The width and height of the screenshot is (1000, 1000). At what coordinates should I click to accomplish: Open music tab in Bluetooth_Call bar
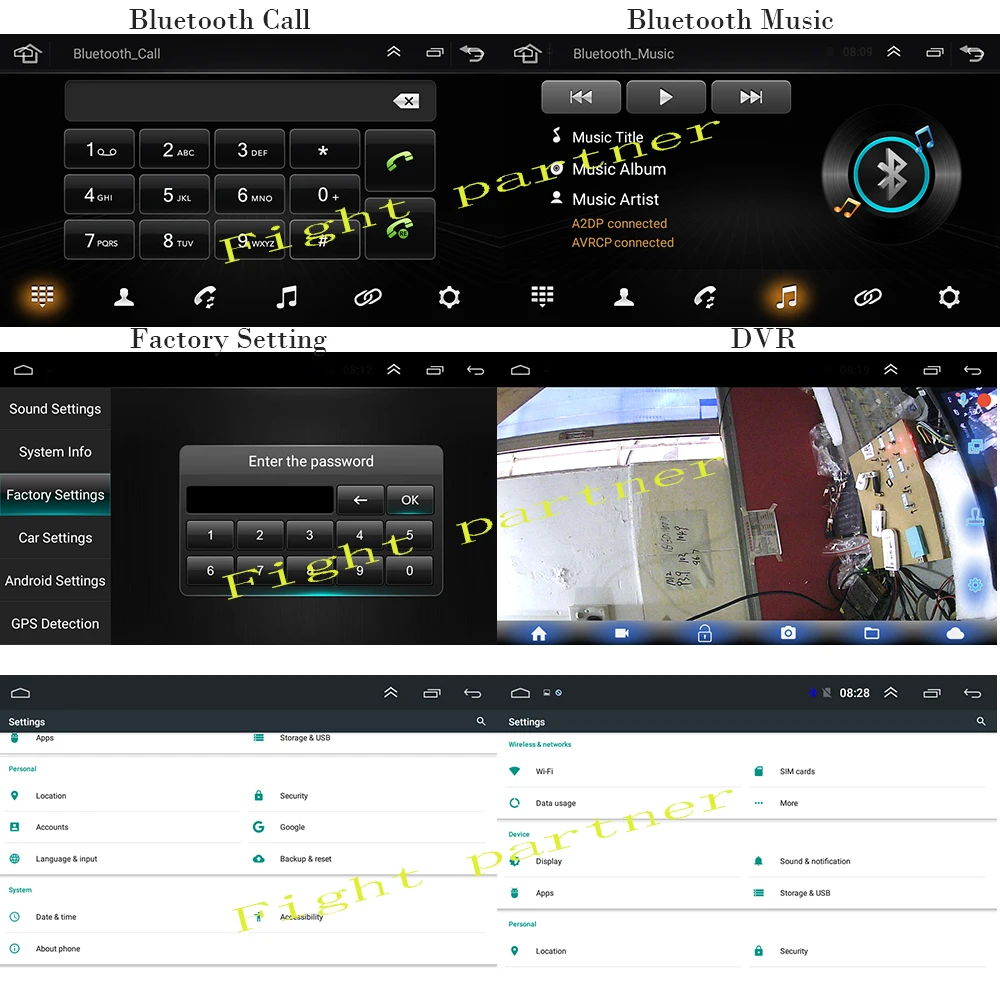click(x=286, y=297)
